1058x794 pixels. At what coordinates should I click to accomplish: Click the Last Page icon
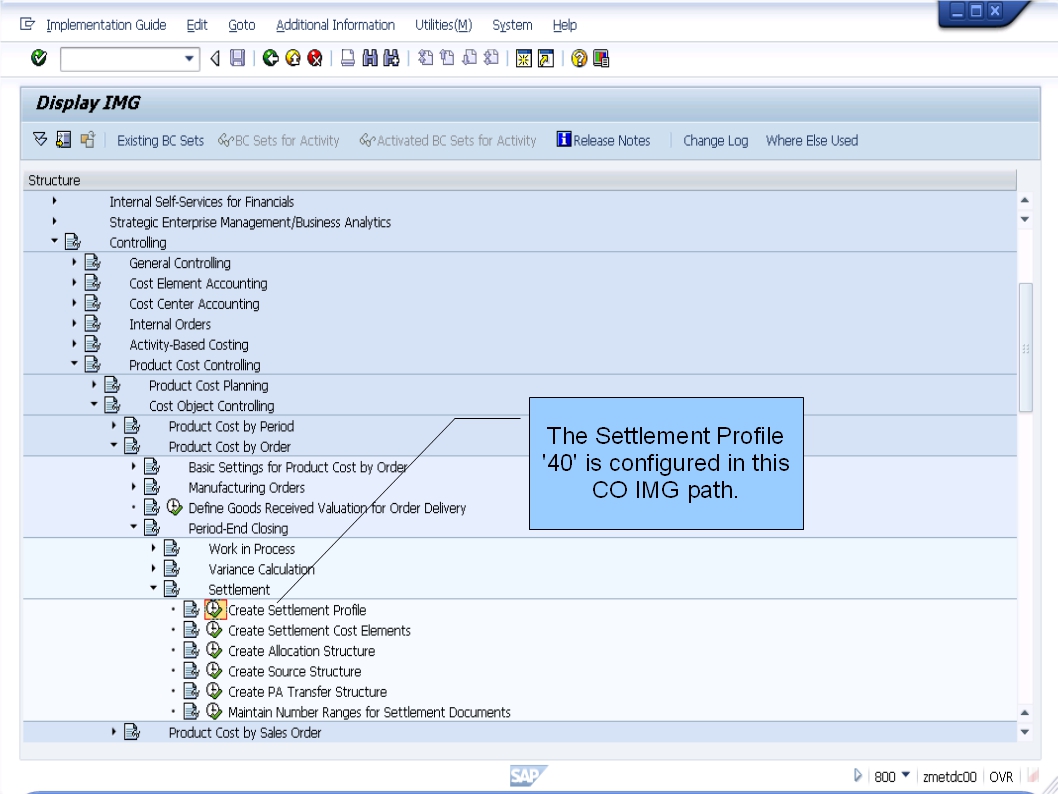pyautogui.click(x=491, y=59)
